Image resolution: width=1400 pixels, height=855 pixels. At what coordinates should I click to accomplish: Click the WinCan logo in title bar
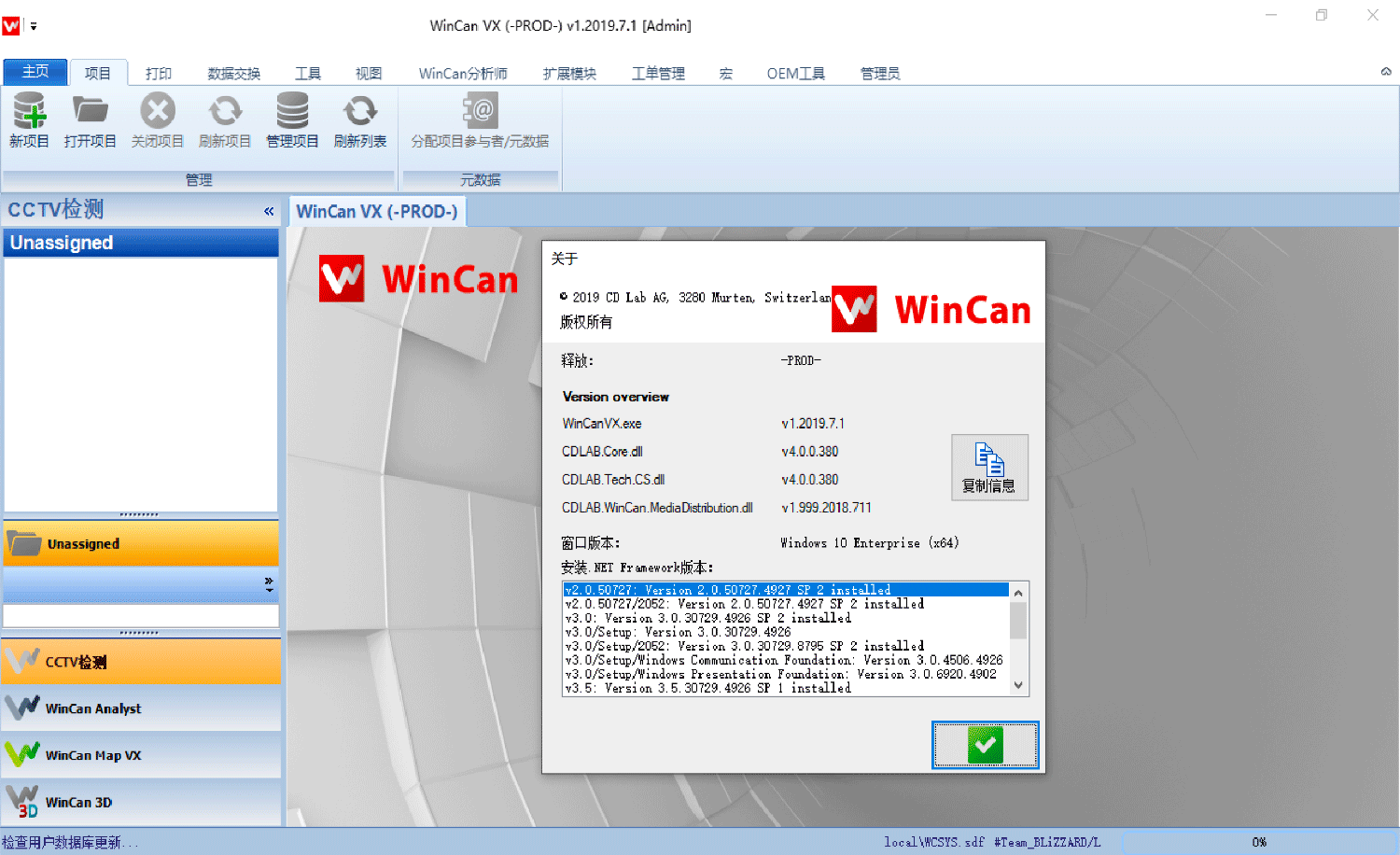(x=11, y=25)
